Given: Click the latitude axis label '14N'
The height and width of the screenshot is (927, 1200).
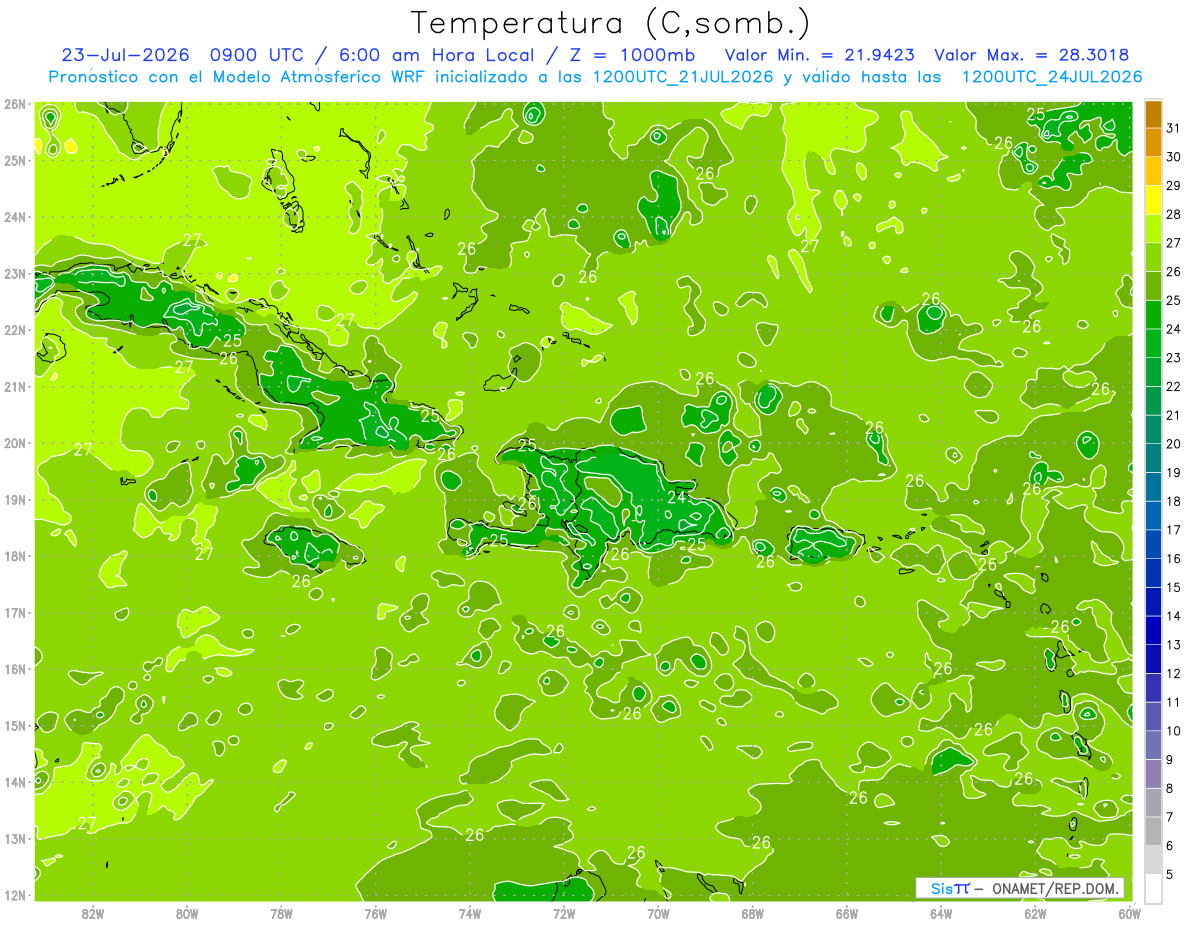Looking at the screenshot, I should (x=15, y=782).
